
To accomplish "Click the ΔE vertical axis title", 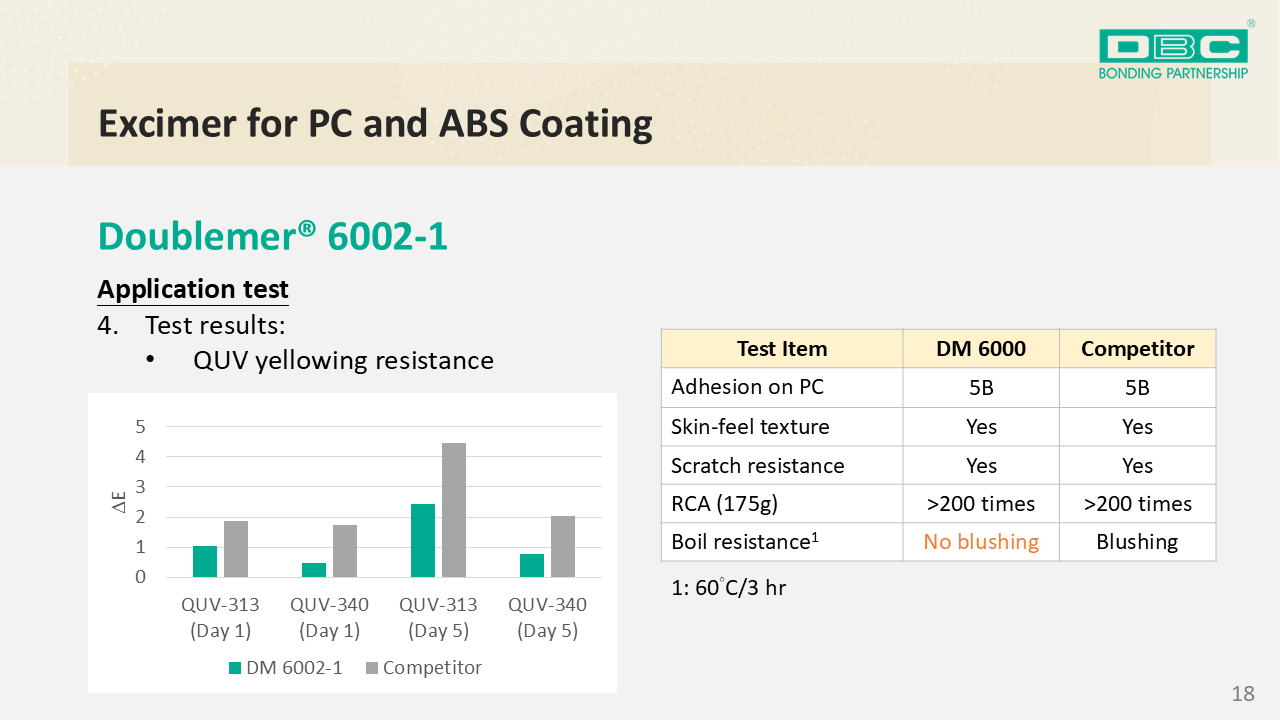I will click(x=119, y=501).
